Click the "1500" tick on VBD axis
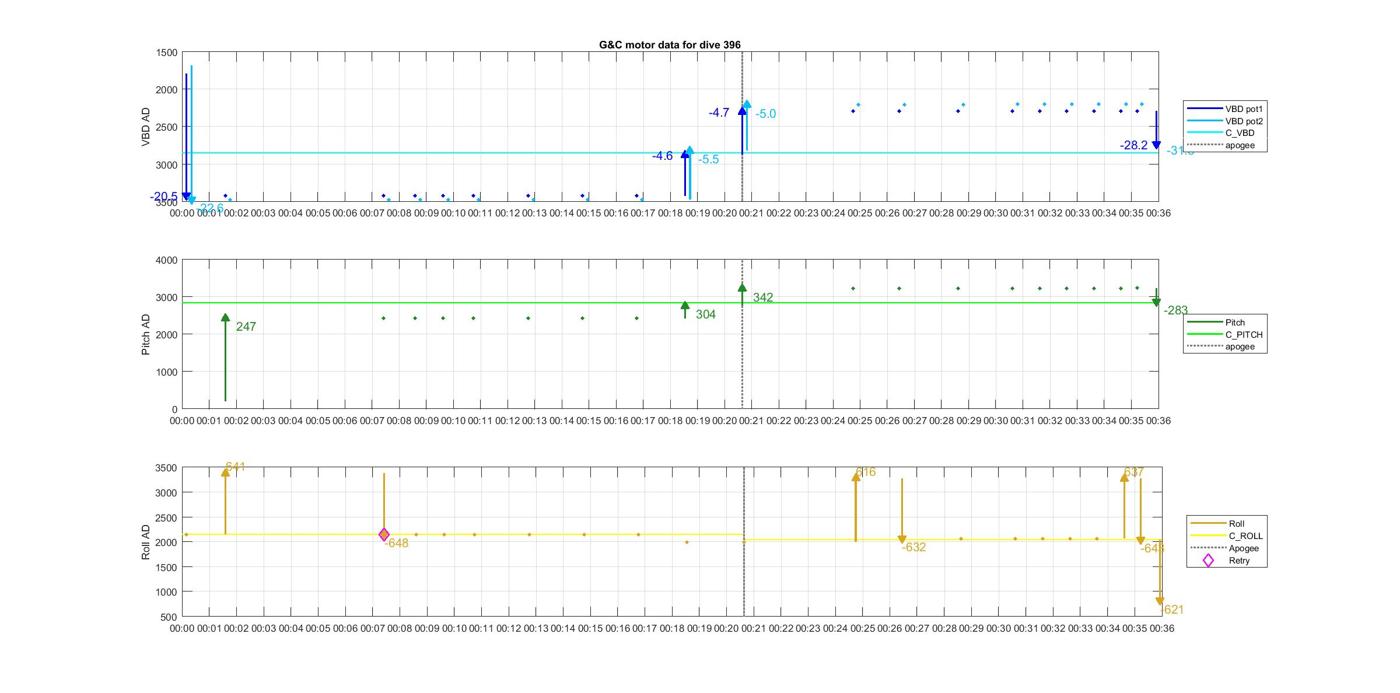 coord(166,52)
